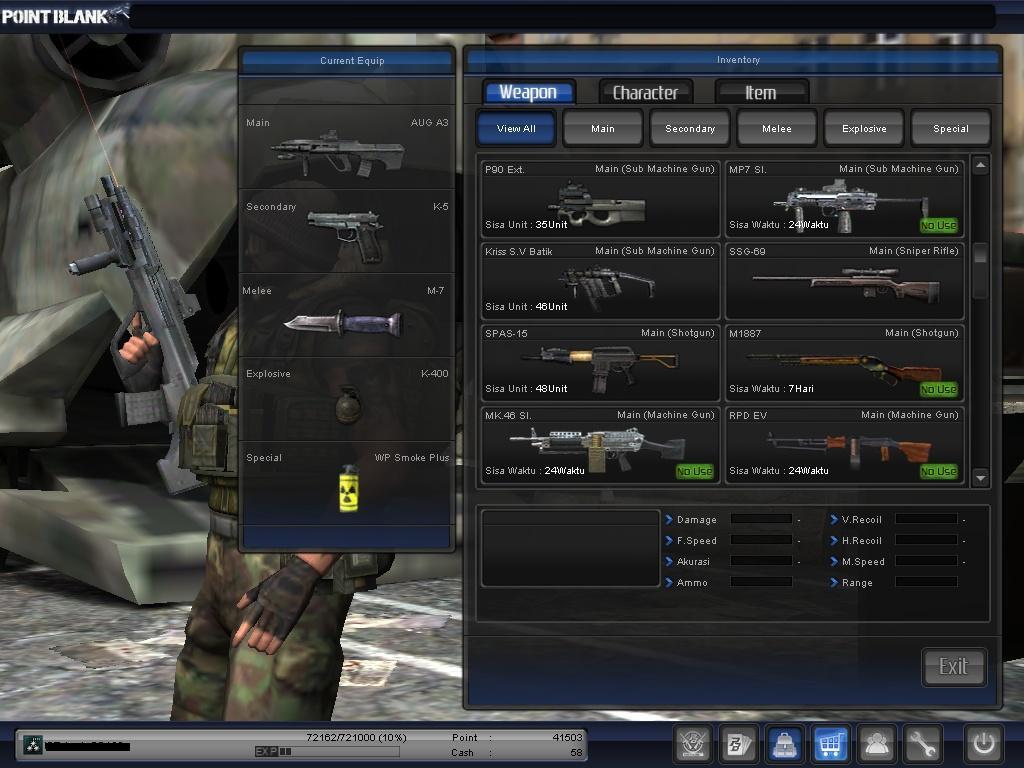Click the Ammo stat label arrow

click(669, 583)
